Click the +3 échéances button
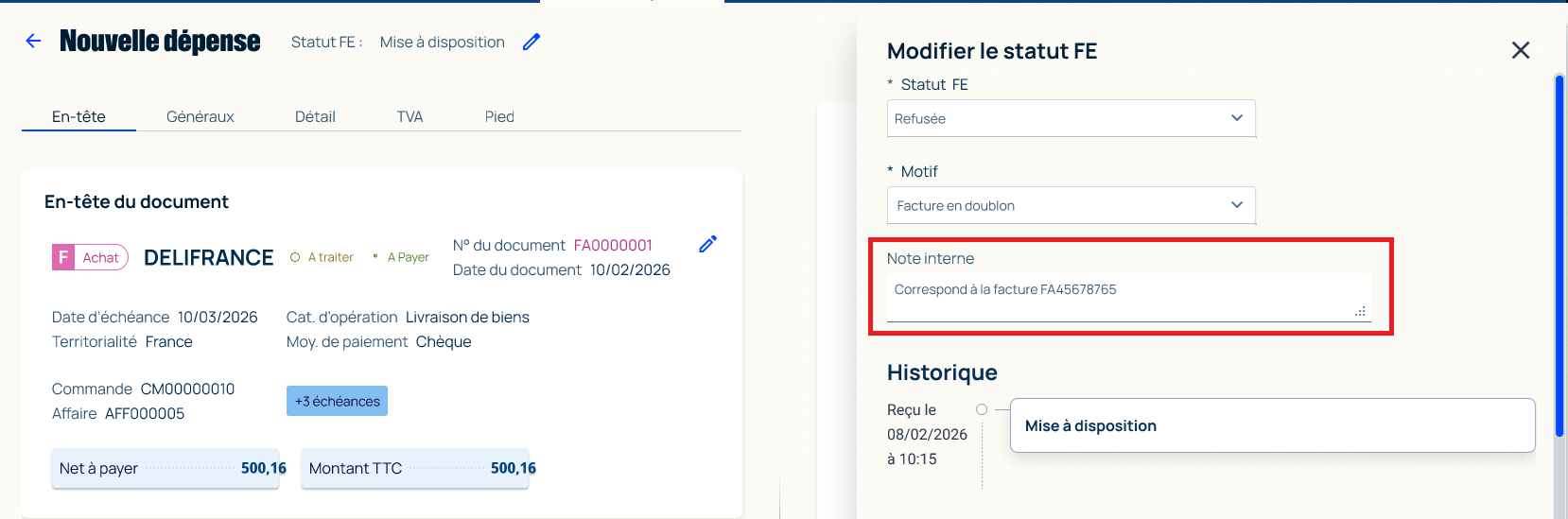The width and height of the screenshot is (1568, 519). [337, 401]
